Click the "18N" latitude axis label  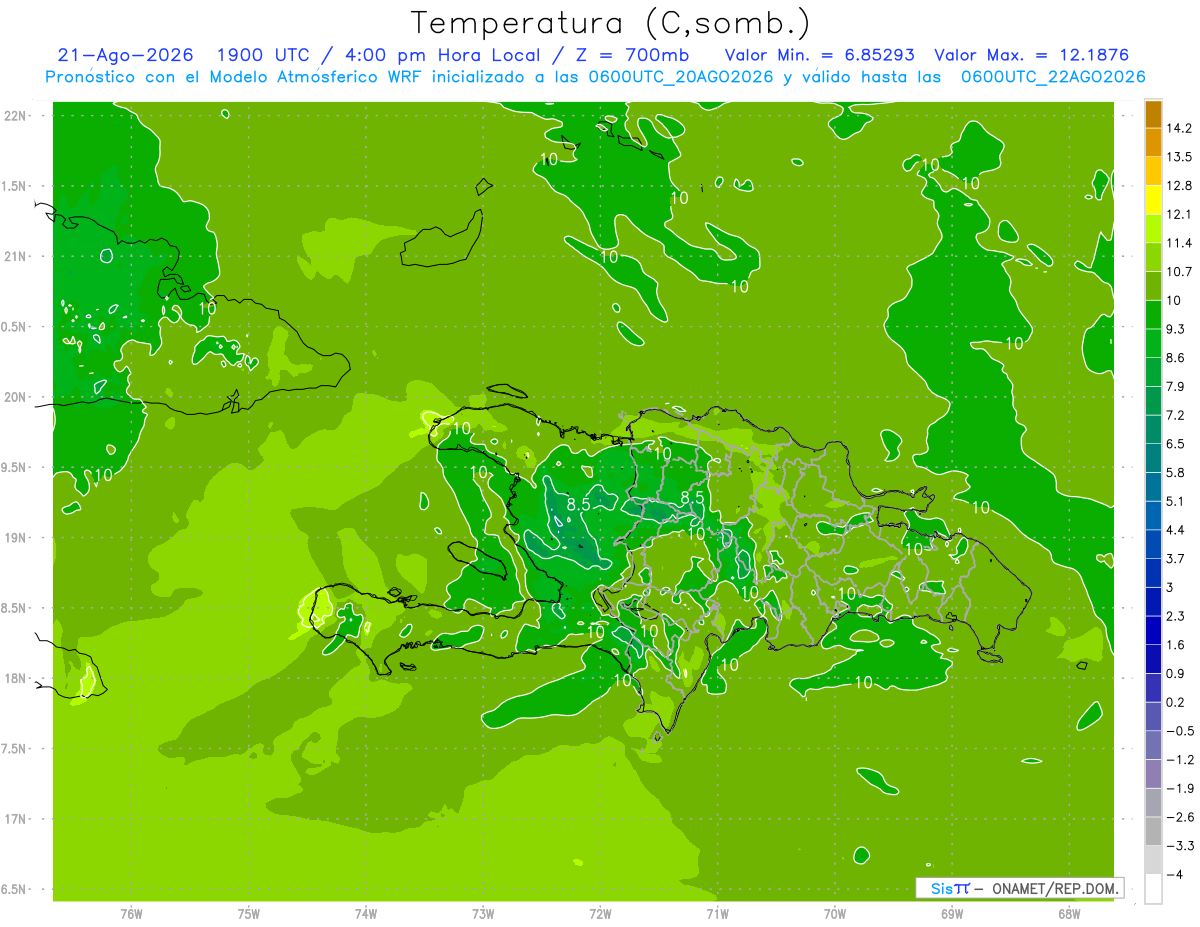click(16, 679)
